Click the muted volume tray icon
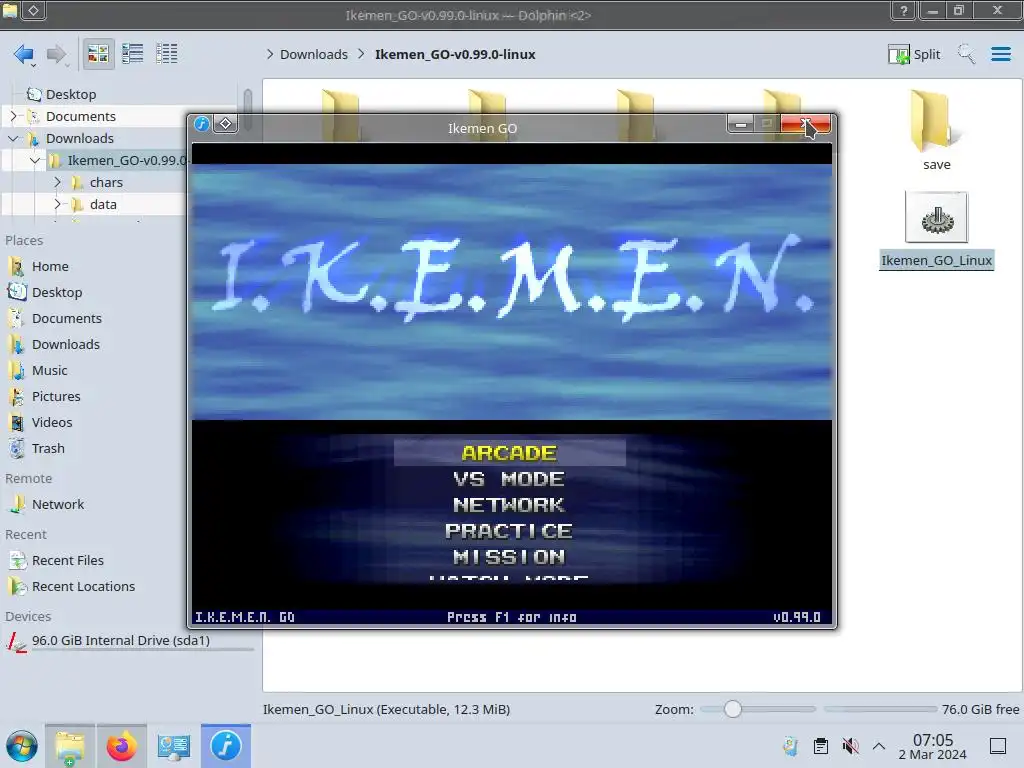 pos(850,746)
